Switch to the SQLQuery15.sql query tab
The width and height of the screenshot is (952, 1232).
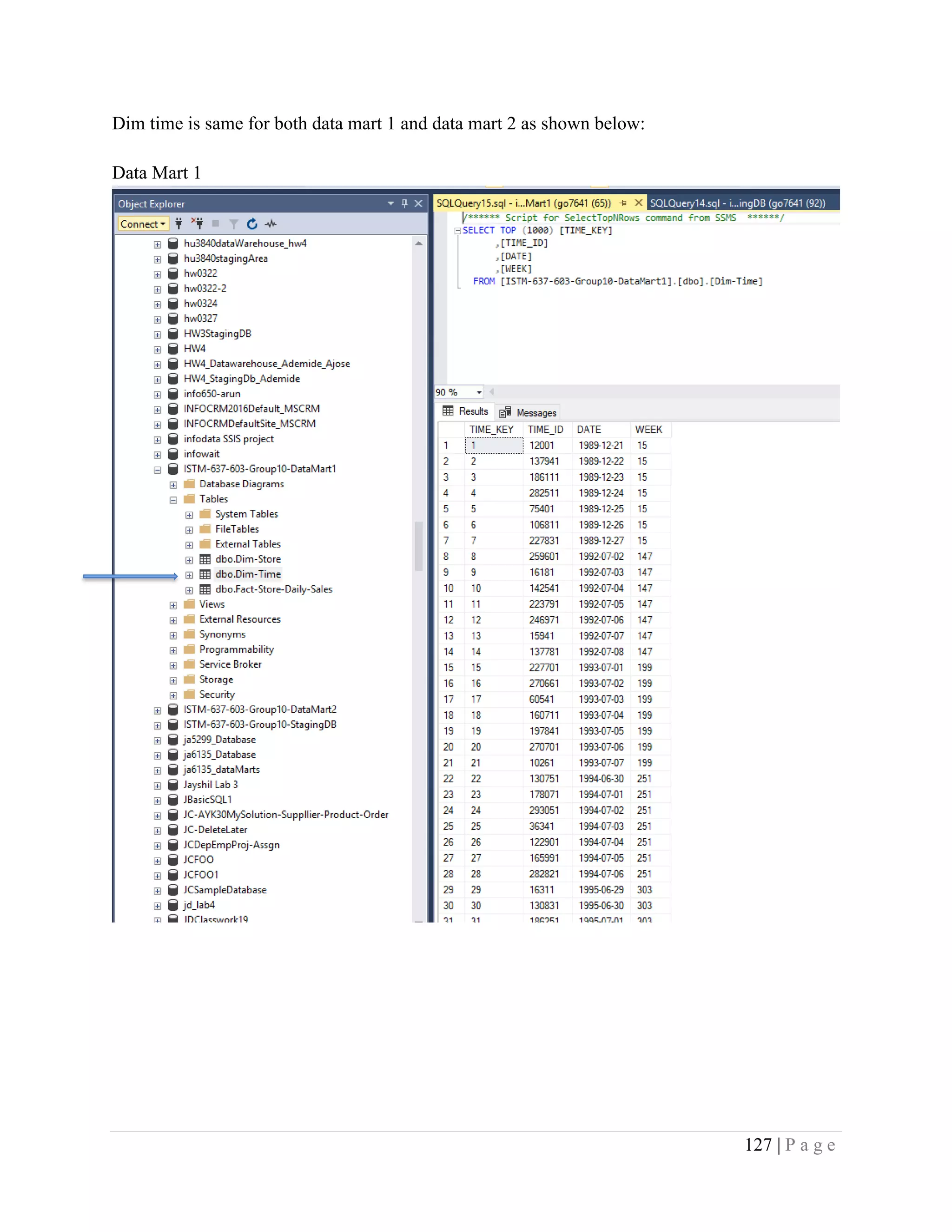[523, 203]
